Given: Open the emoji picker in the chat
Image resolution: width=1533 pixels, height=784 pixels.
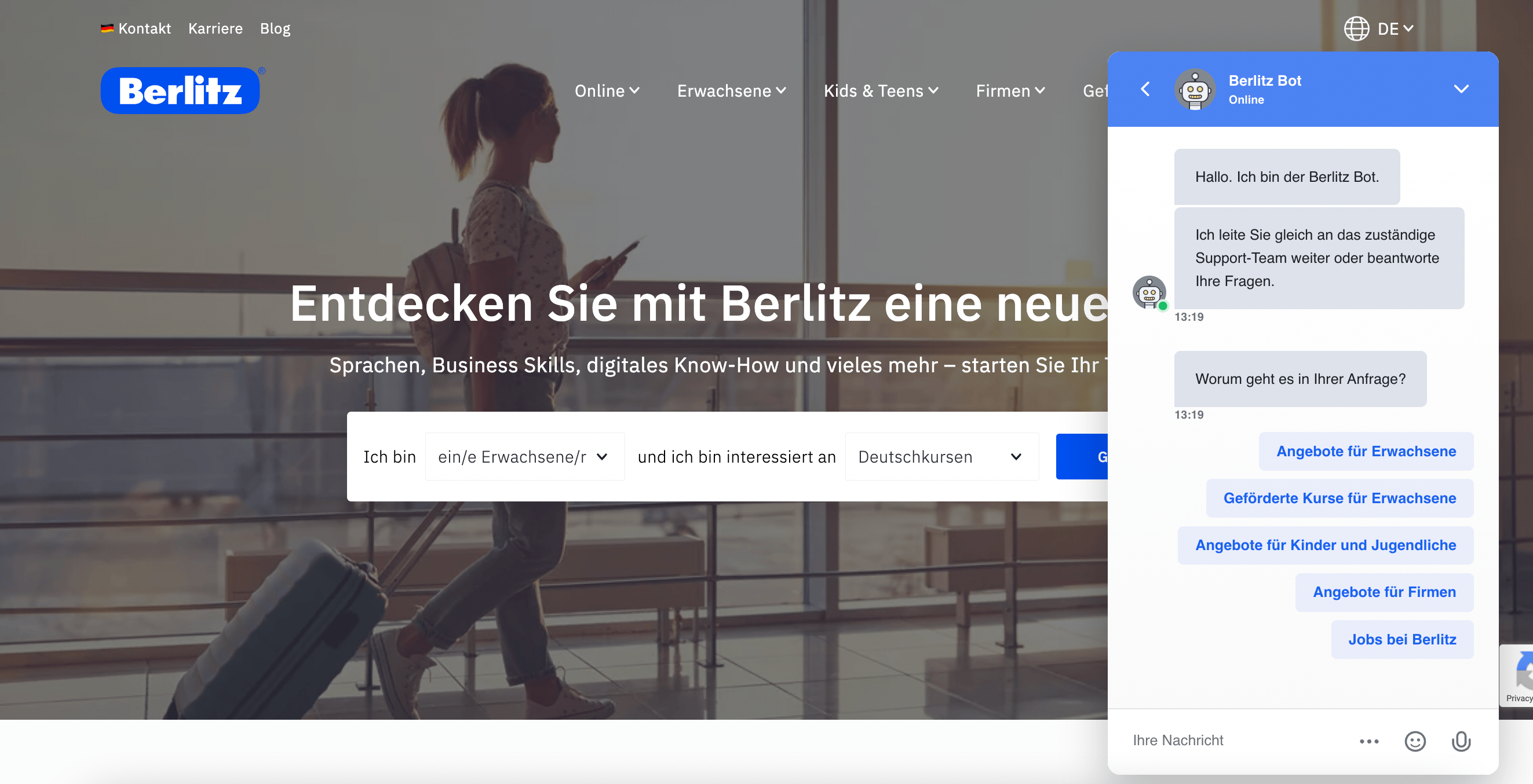Looking at the screenshot, I should point(1416,741).
